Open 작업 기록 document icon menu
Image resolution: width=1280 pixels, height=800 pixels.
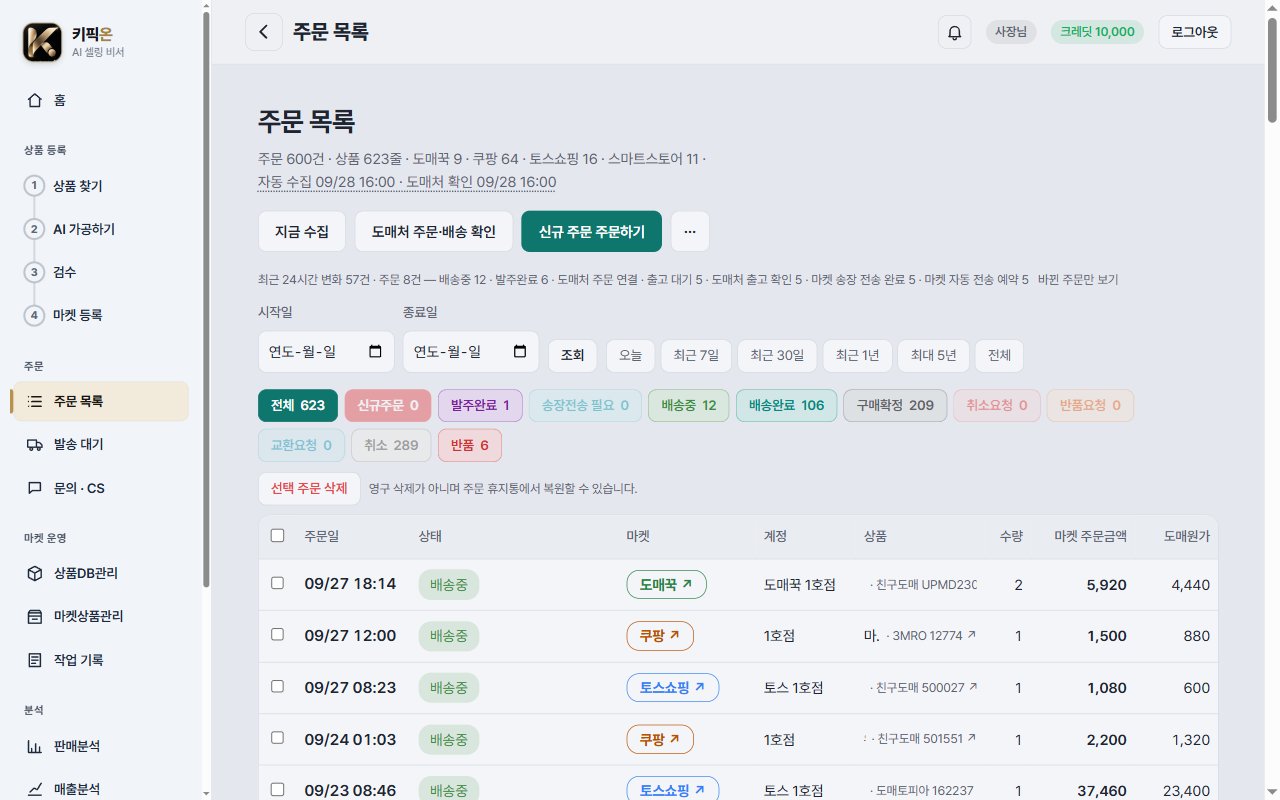tap(99, 660)
